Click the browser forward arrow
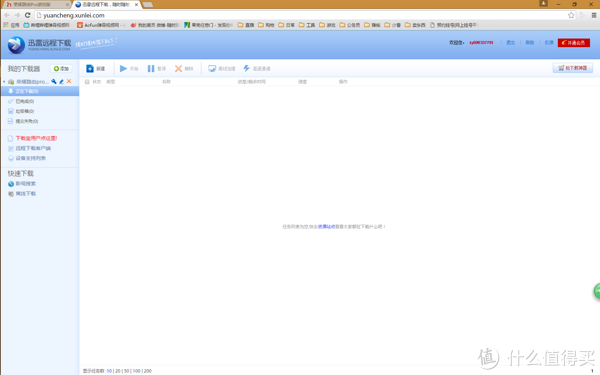600x375 pixels. point(17,15)
